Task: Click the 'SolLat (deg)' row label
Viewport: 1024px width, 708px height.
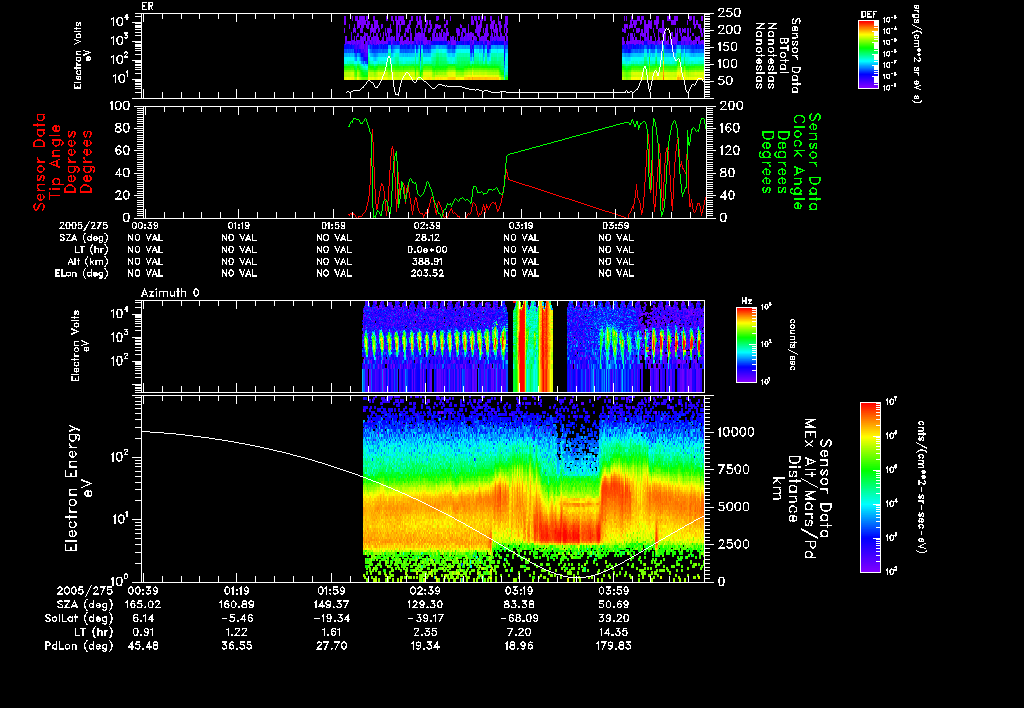Action: tap(79, 618)
